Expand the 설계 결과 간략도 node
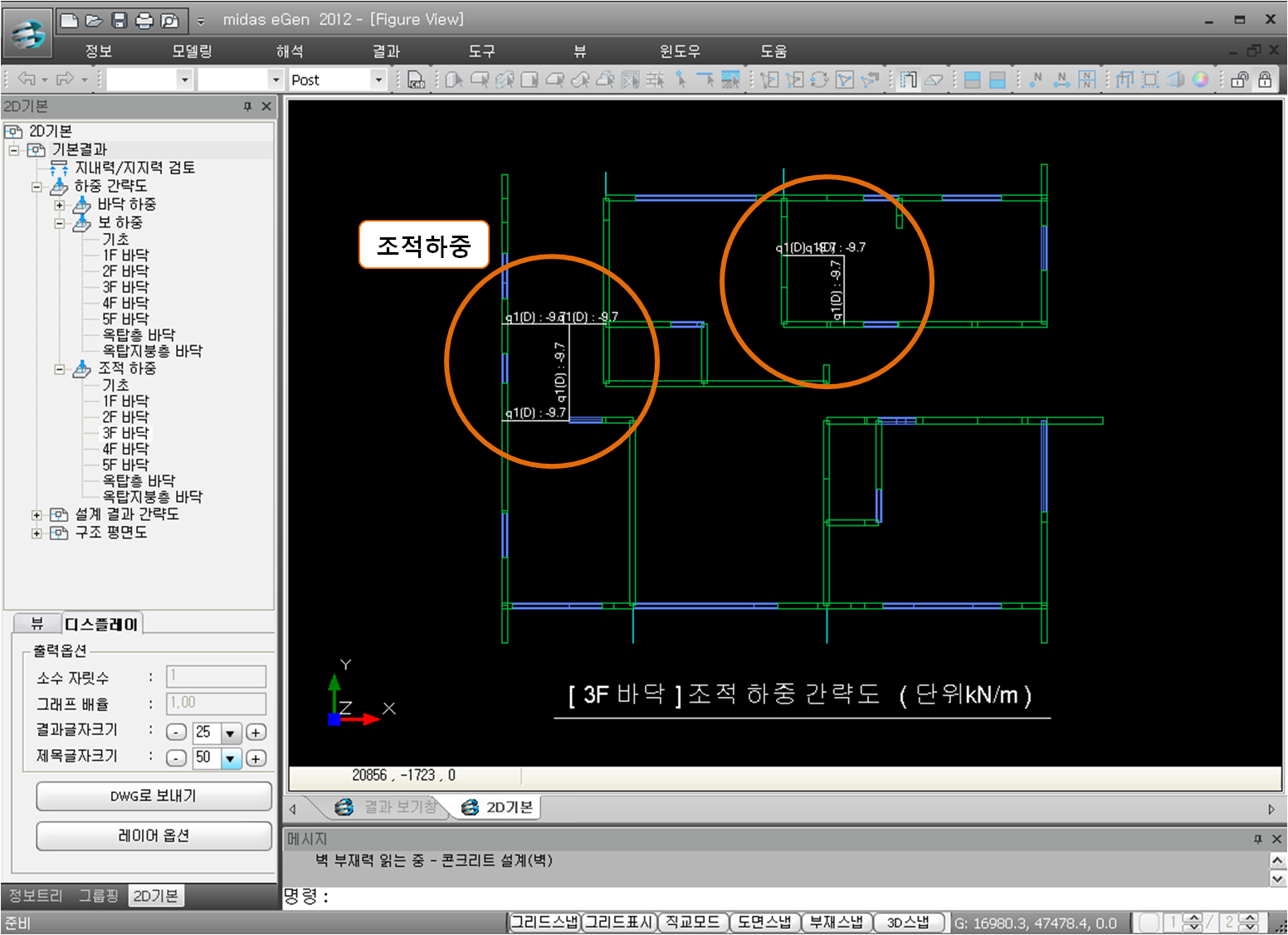Screen dimensions: 1288x935 (x=37, y=515)
